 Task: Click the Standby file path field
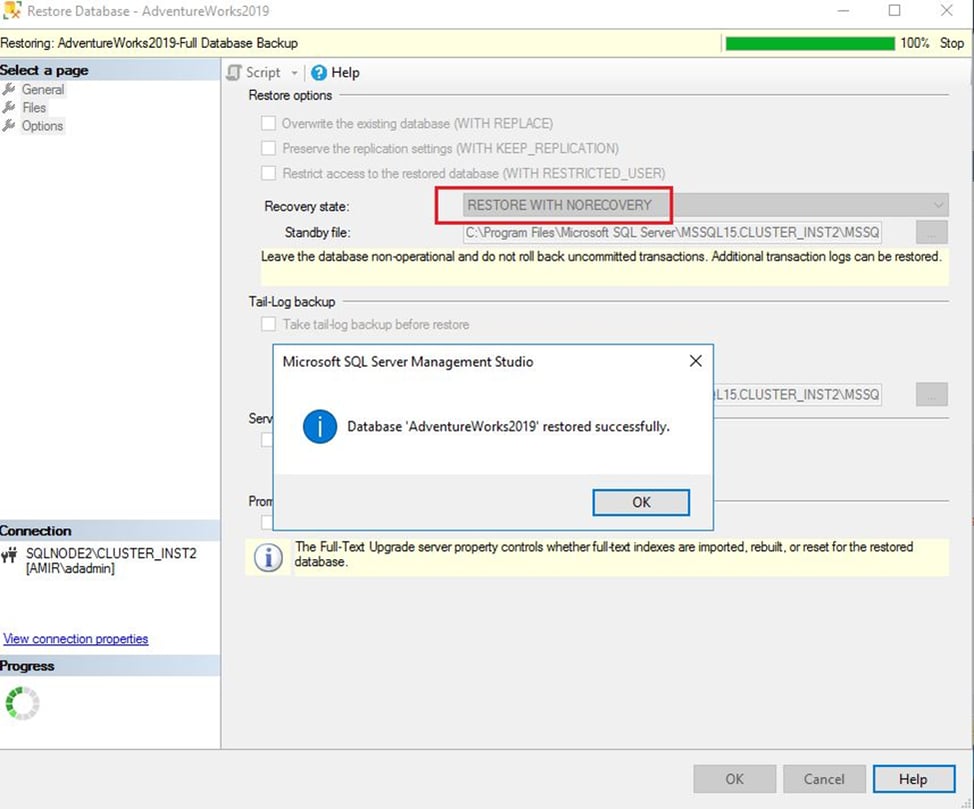point(670,230)
